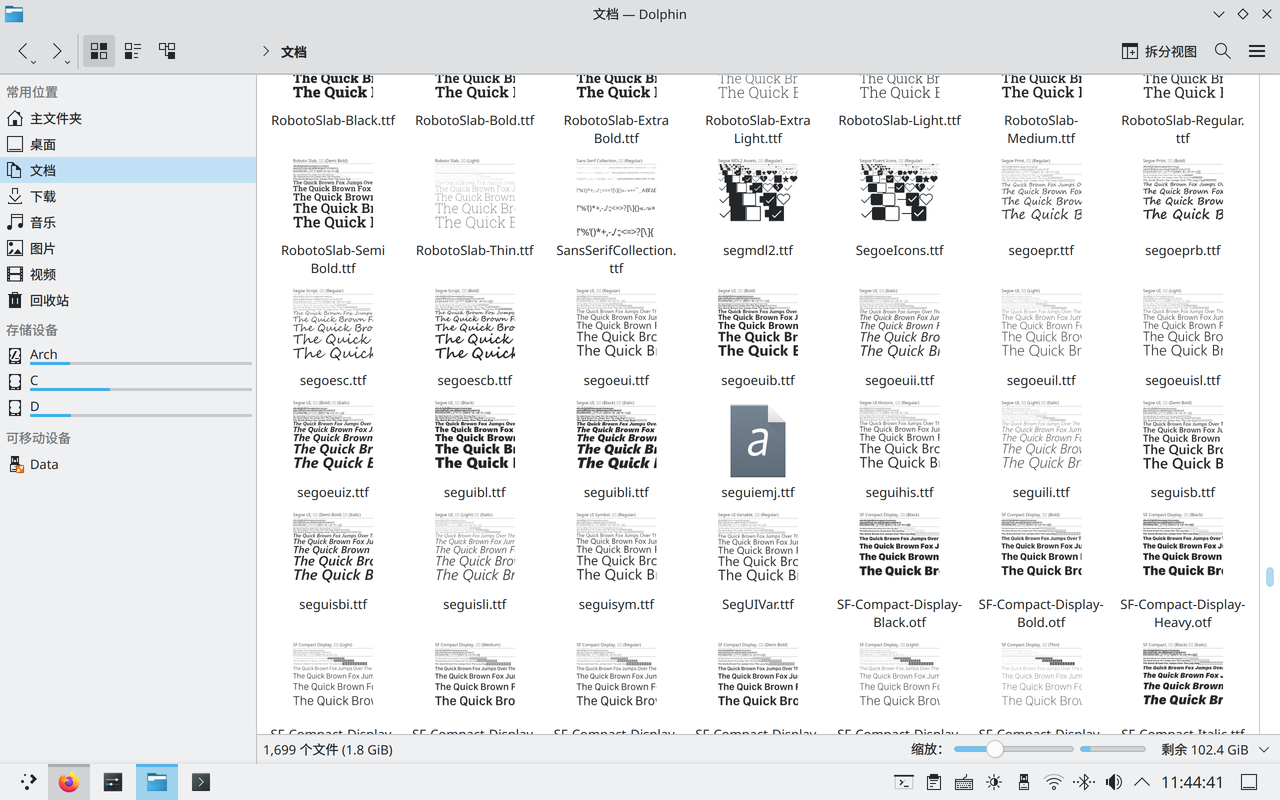Open 回收站 trash in the sidebar
Screen dimensions: 1280x800
tap(128, 300)
